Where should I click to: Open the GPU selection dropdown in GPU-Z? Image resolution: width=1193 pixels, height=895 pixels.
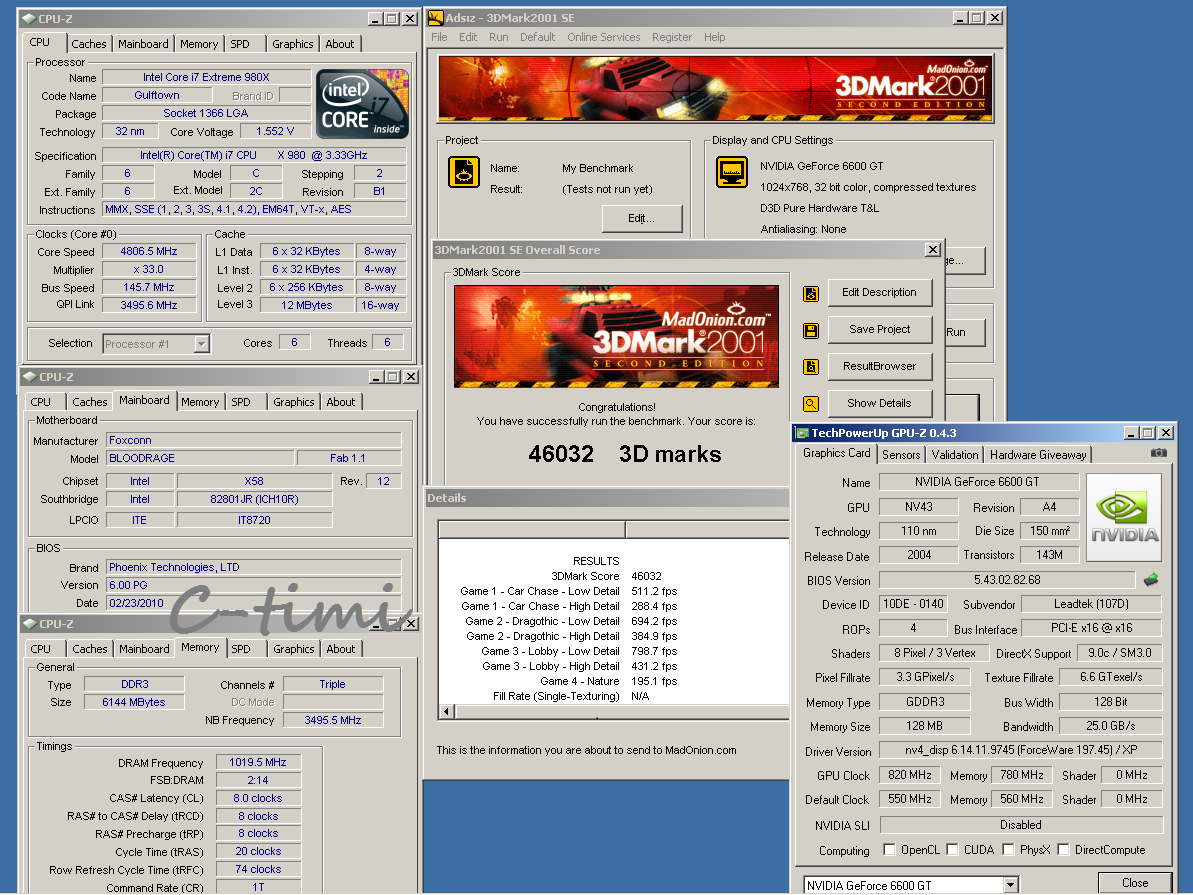tap(1010, 885)
